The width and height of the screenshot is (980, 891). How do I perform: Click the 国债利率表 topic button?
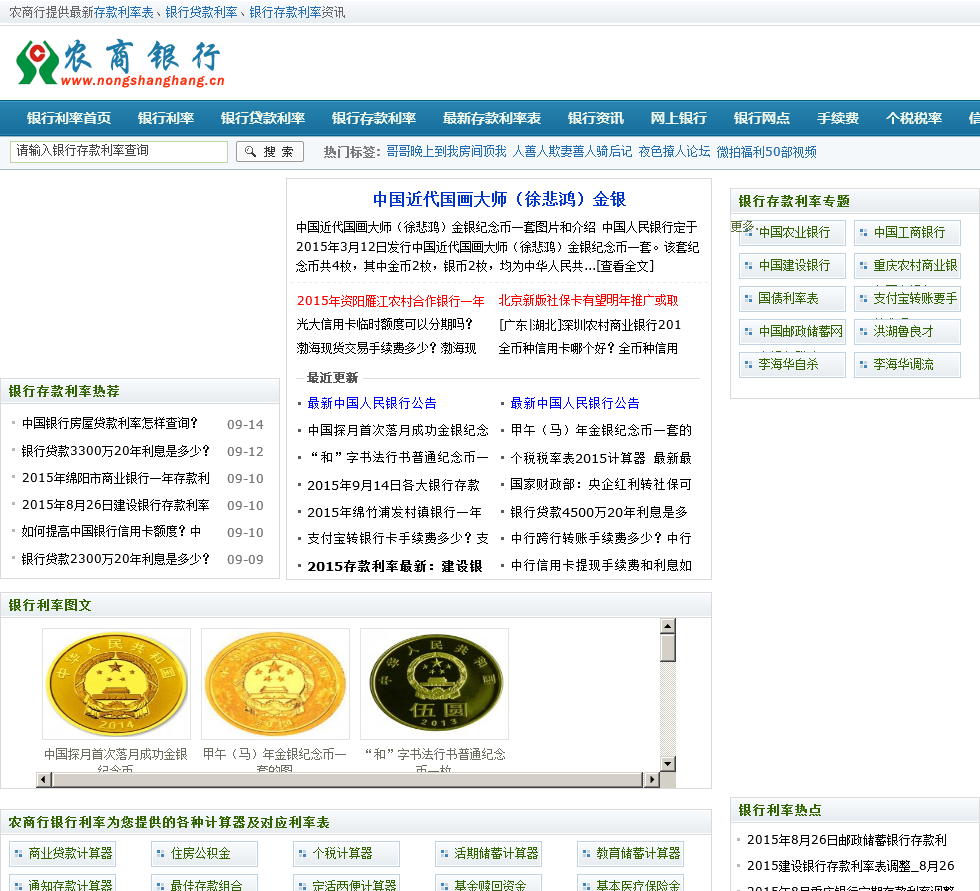(x=792, y=299)
